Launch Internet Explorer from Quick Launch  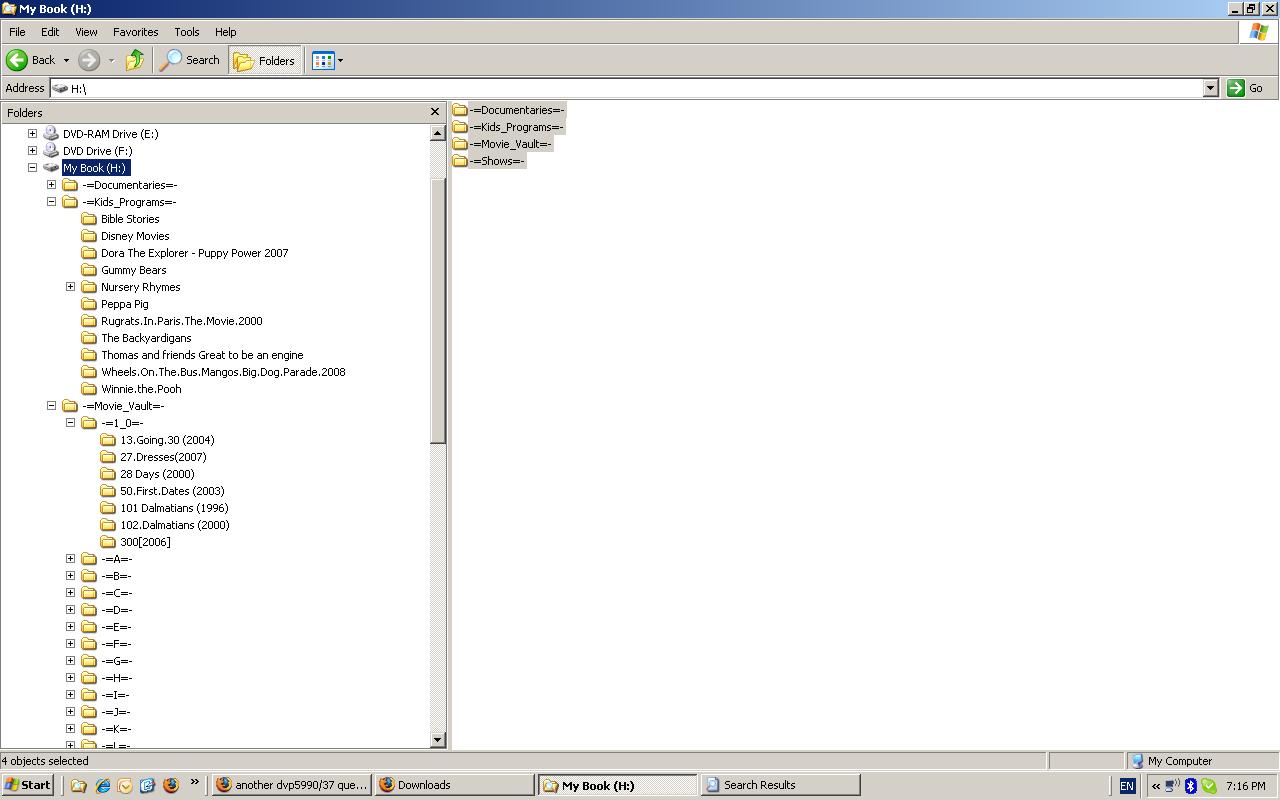(102, 785)
